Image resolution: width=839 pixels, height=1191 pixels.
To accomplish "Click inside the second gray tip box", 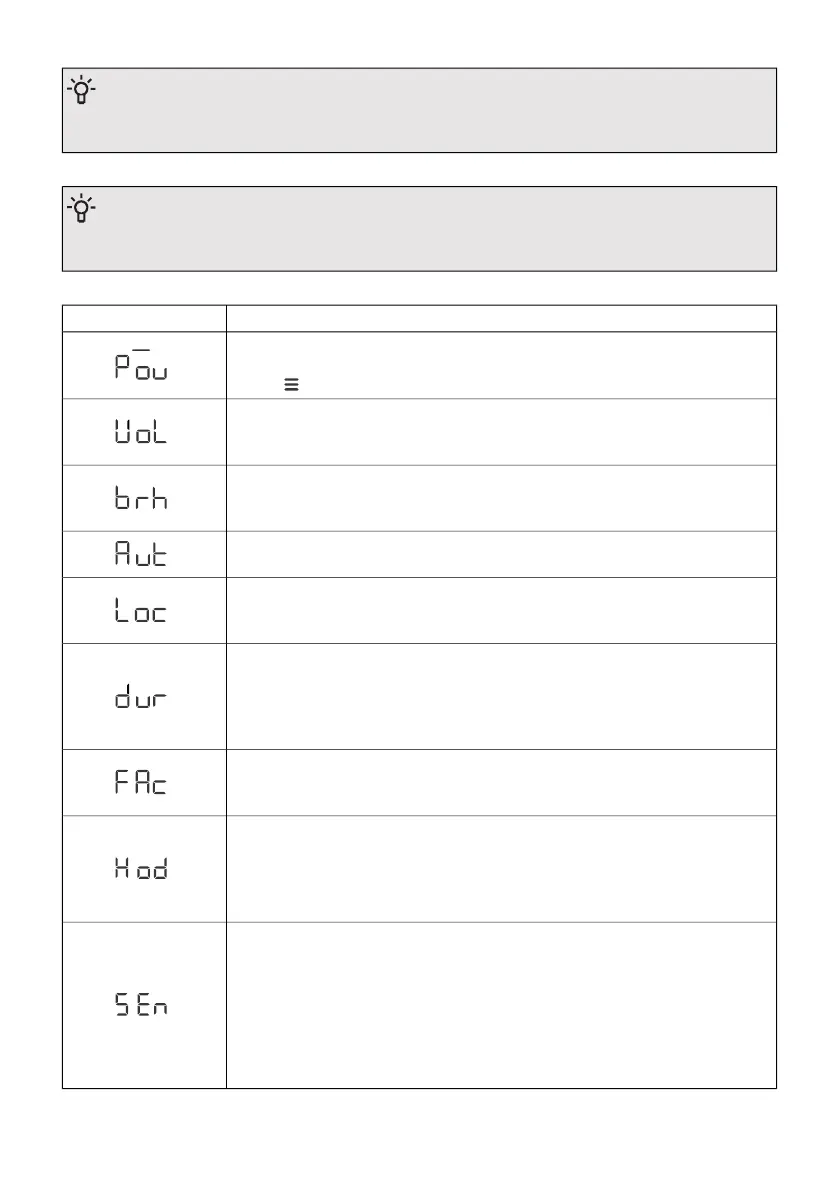I will pyautogui.click(x=420, y=228).
